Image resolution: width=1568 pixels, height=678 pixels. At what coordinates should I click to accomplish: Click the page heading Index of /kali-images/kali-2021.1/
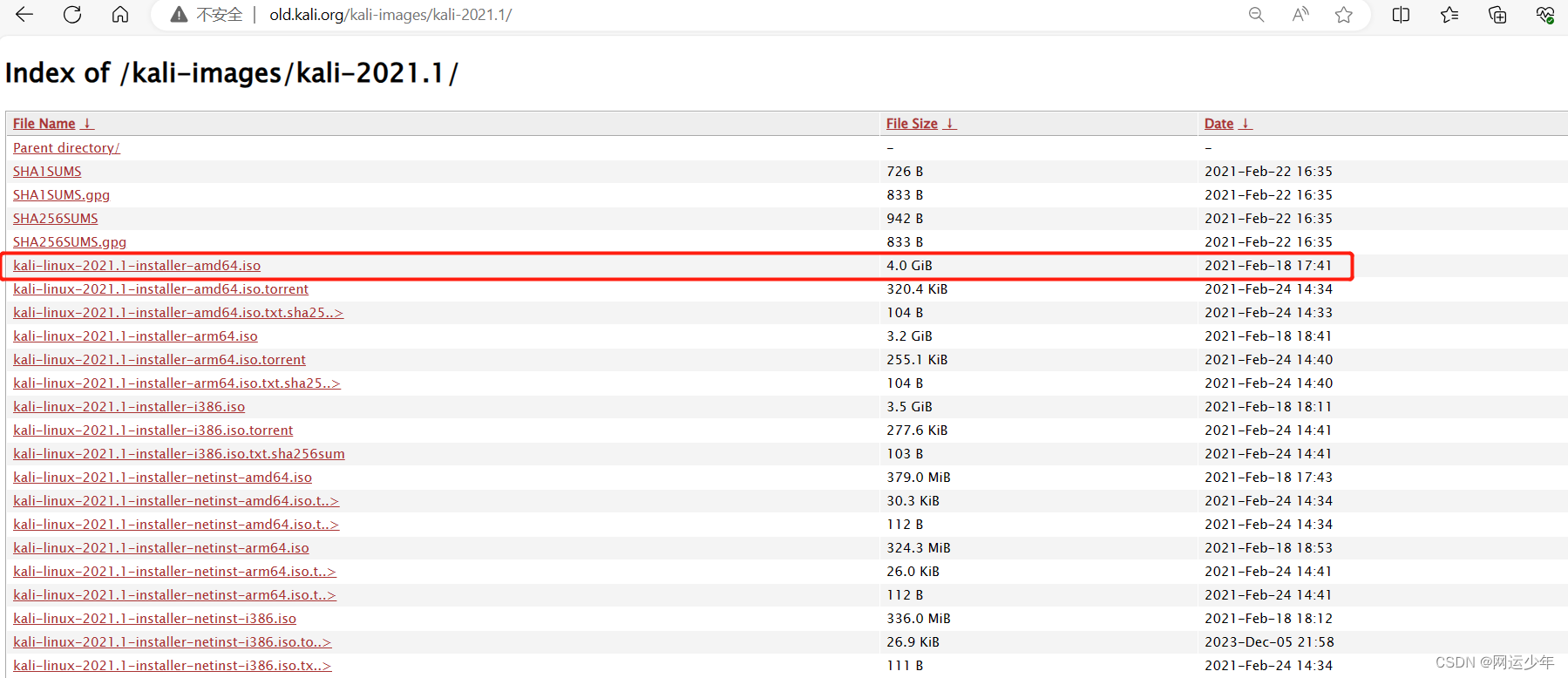(x=232, y=73)
